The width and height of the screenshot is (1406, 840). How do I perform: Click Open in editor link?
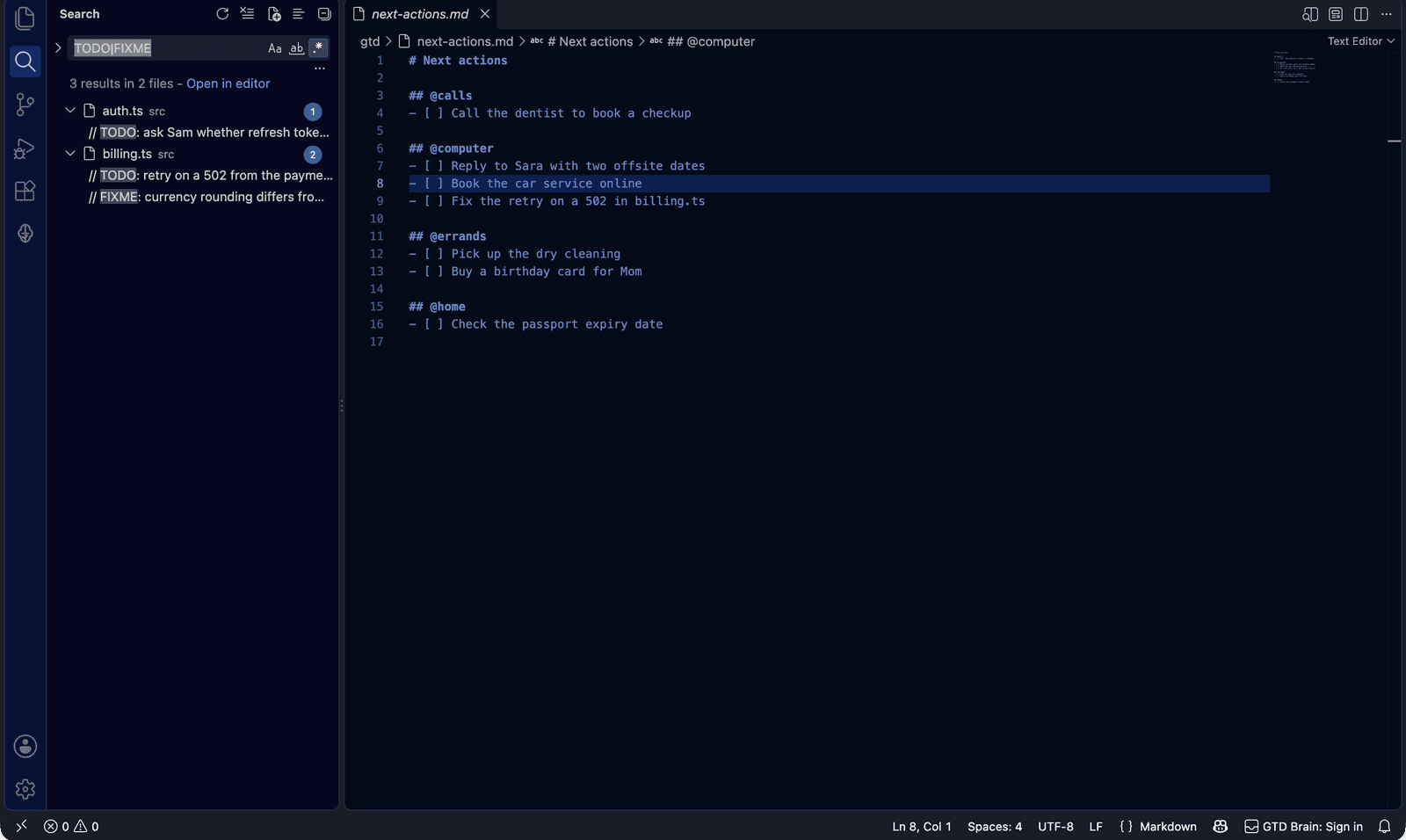[228, 83]
